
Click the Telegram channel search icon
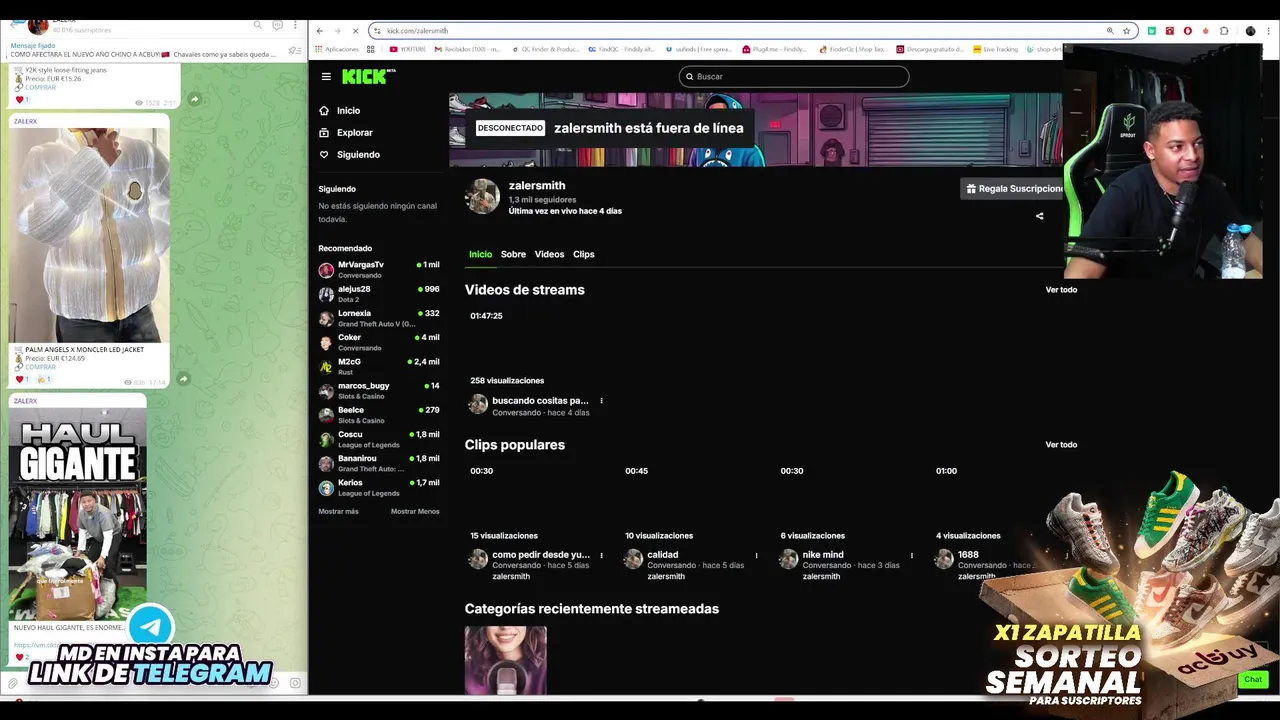(x=257, y=25)
